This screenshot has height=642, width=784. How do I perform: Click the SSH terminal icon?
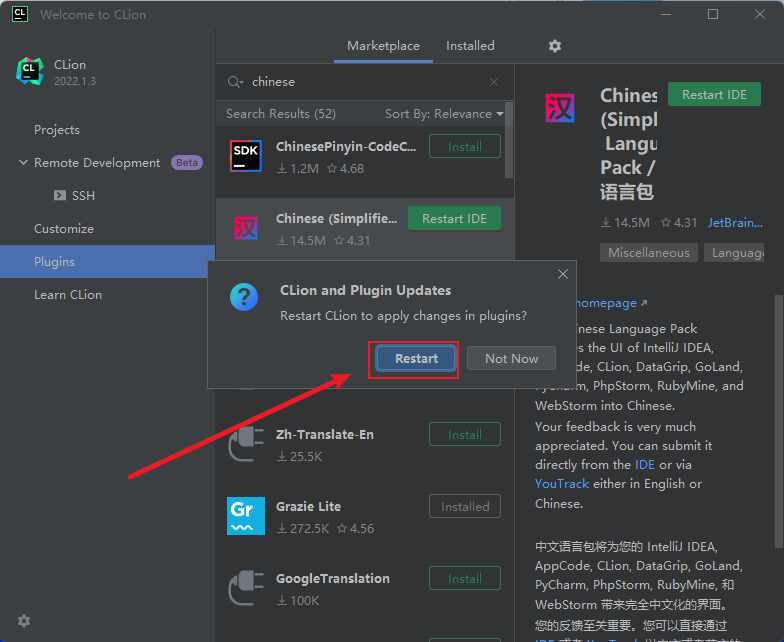point(60,196)
